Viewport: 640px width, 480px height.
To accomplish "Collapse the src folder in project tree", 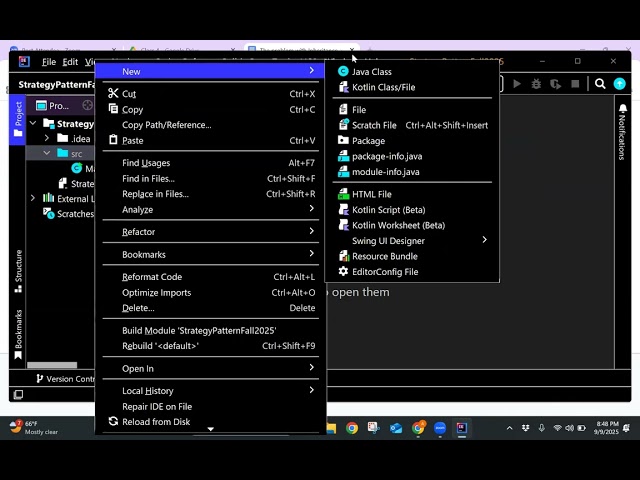I will pyautogui.click(x=46, y=153).
